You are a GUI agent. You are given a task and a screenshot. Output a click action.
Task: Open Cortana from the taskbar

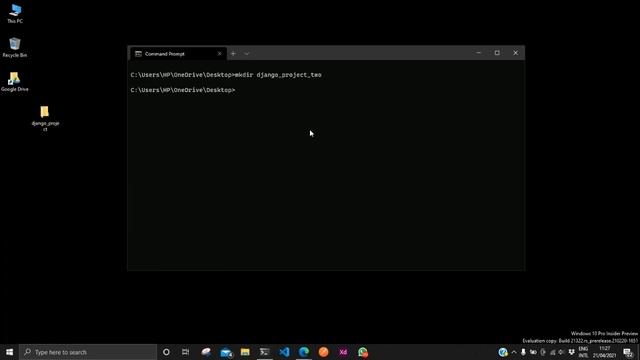[166, 352]
